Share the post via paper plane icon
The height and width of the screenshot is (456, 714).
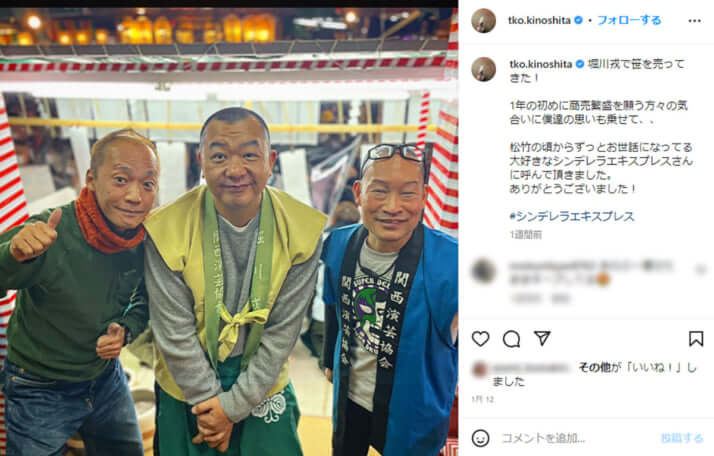click(542, 338)
